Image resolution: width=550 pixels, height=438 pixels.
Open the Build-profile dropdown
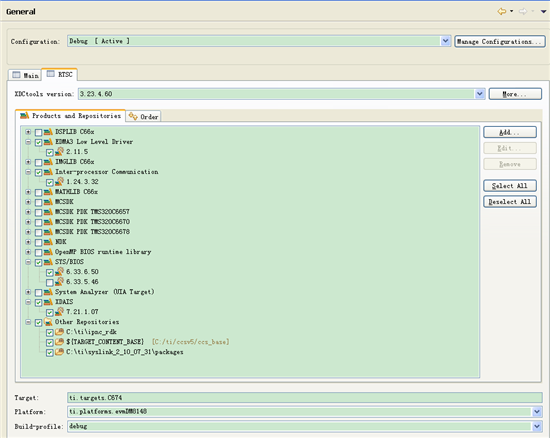(537, 426)
